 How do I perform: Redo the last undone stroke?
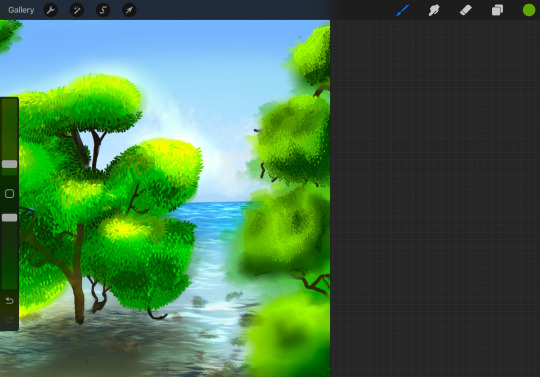click(9, 320)
